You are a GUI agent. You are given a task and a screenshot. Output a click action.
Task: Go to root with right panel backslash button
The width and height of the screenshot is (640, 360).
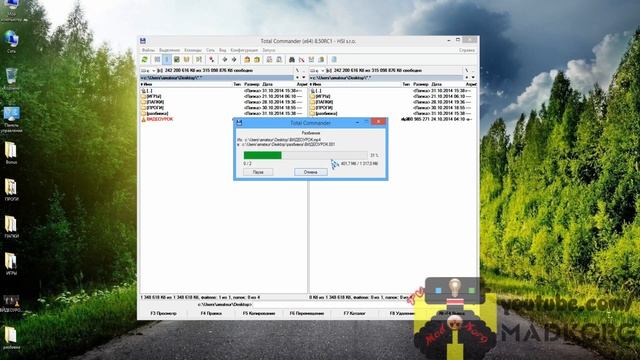click(x=467, y=71)
